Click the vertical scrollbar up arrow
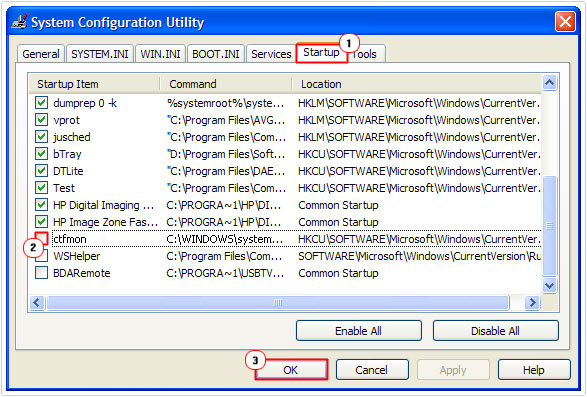Screen dimensions: 587x397 tap(549, 83)
